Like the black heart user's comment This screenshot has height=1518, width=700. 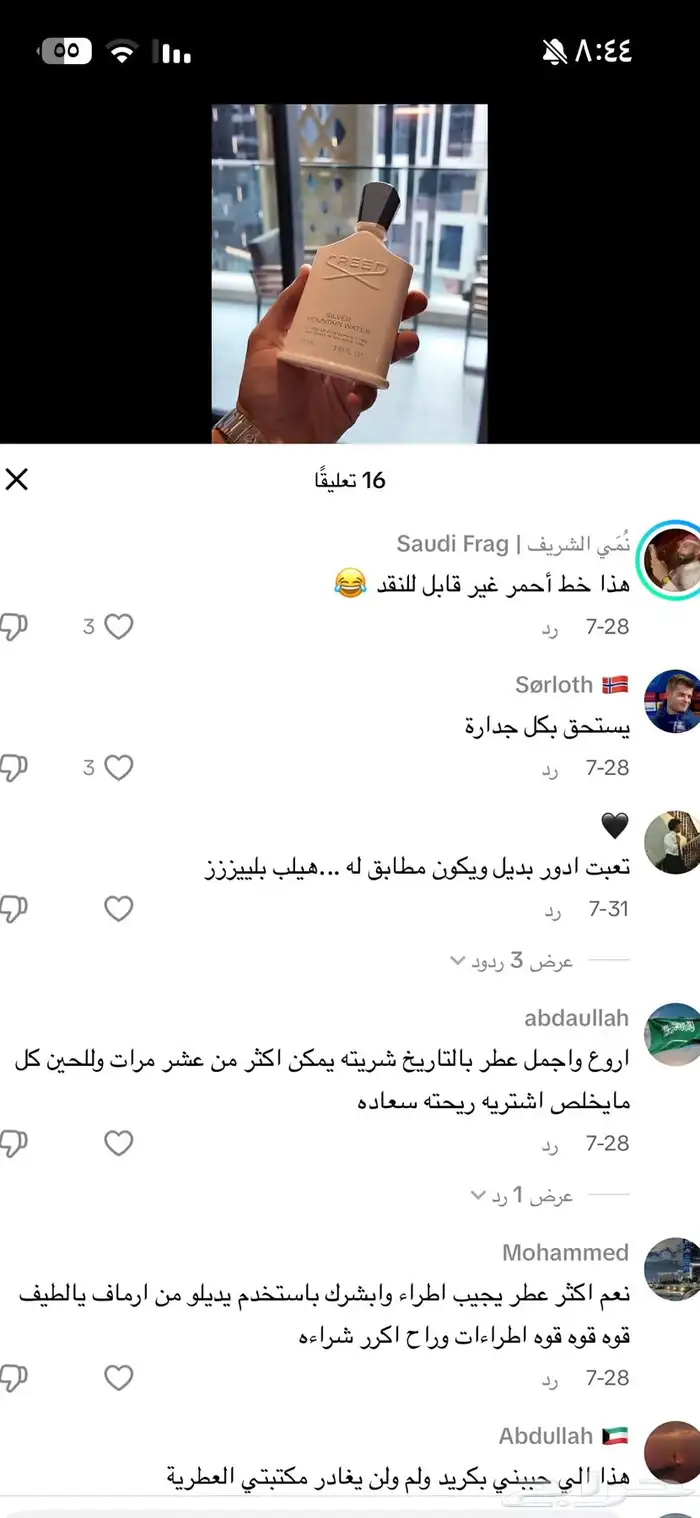tap(119, 909)
